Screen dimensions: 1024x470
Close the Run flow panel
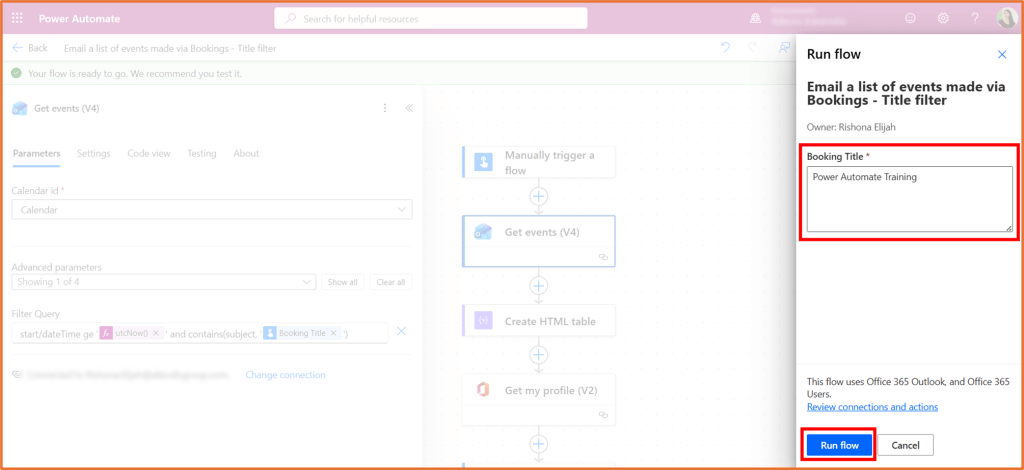point(1002,55)
